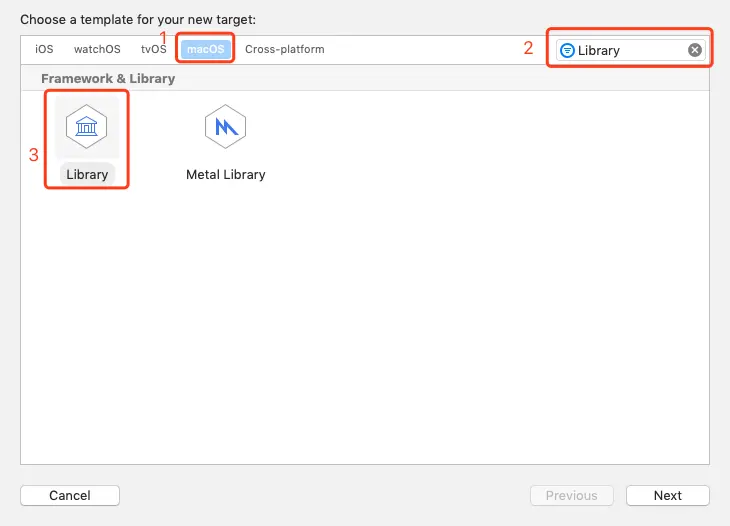The height and width of the screenshot is (526, 730).
Task: Clear the search text with the X button
Action: (x=695, y=50)
